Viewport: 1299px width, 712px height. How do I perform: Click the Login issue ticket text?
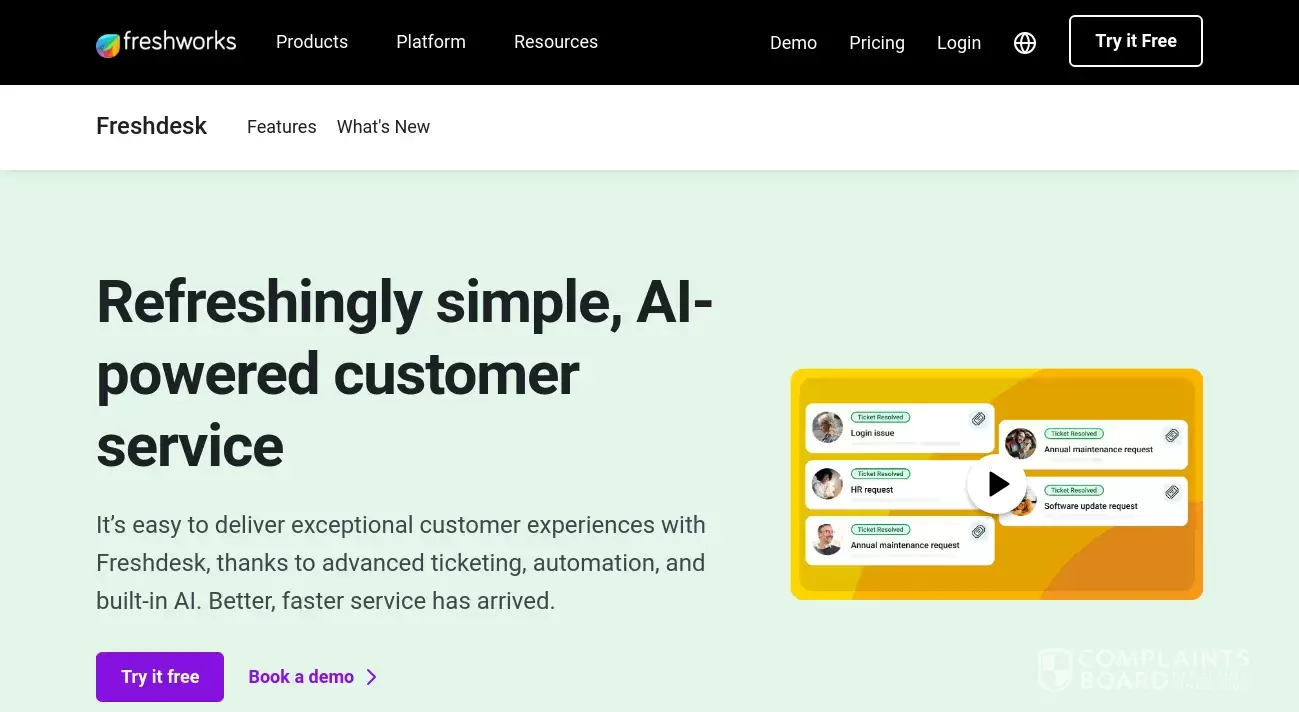click(872, 434)
